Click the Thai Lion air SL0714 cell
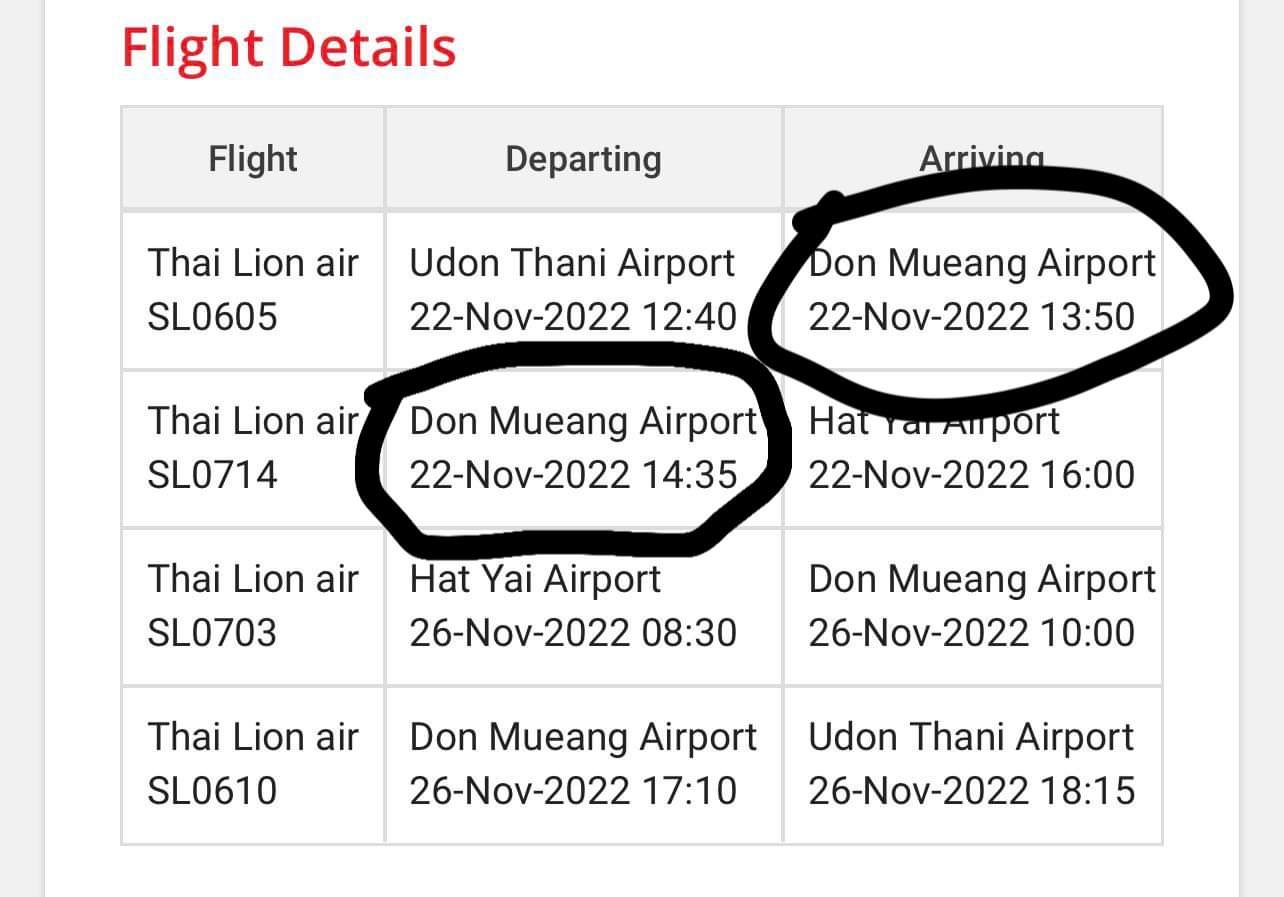This screenshot has height=897, width=1284. point(253,448)
